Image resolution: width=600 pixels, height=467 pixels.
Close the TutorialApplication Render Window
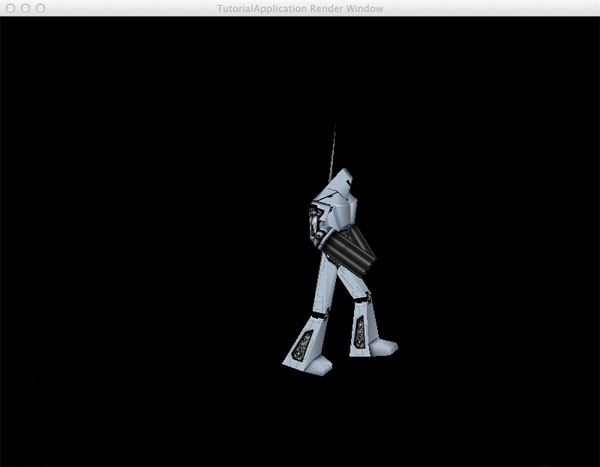[x=10, y=8]
